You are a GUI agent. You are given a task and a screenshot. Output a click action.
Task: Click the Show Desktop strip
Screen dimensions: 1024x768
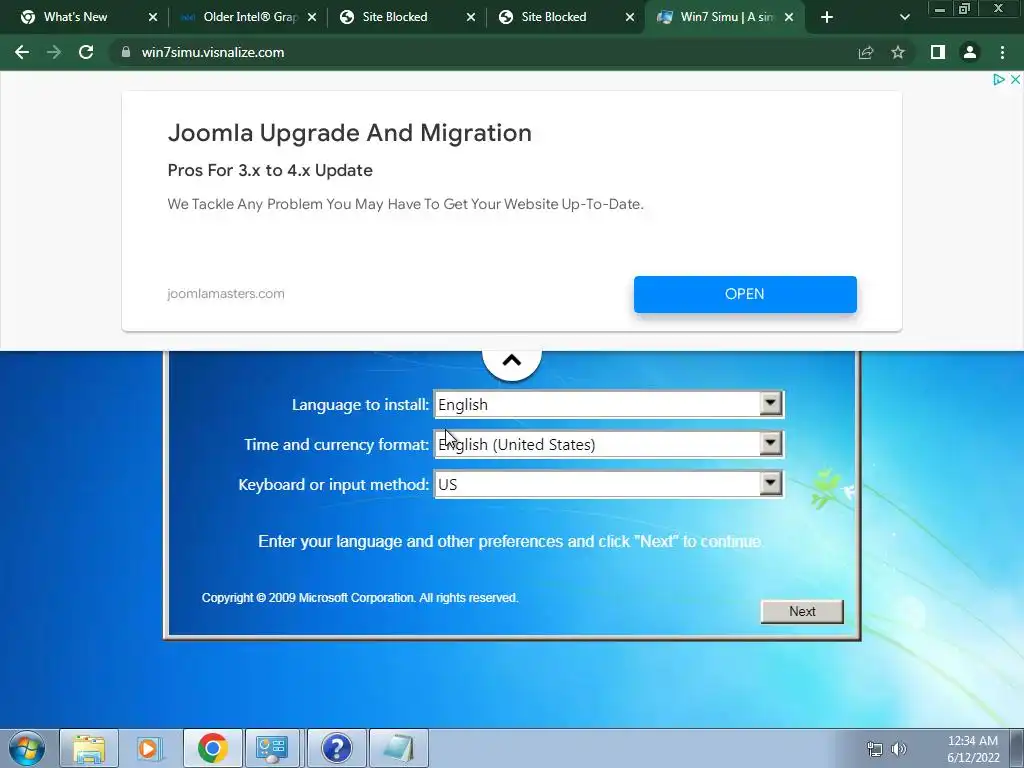pyautogui.click(x=1017, y=748)
